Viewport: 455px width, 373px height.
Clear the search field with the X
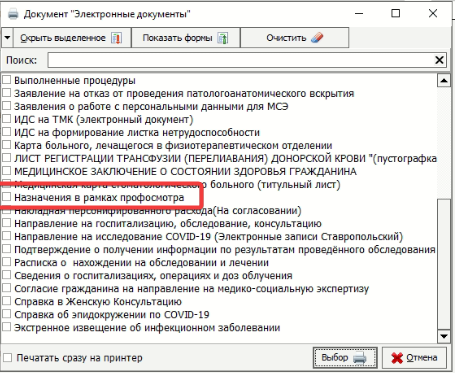tap(439, 60)
